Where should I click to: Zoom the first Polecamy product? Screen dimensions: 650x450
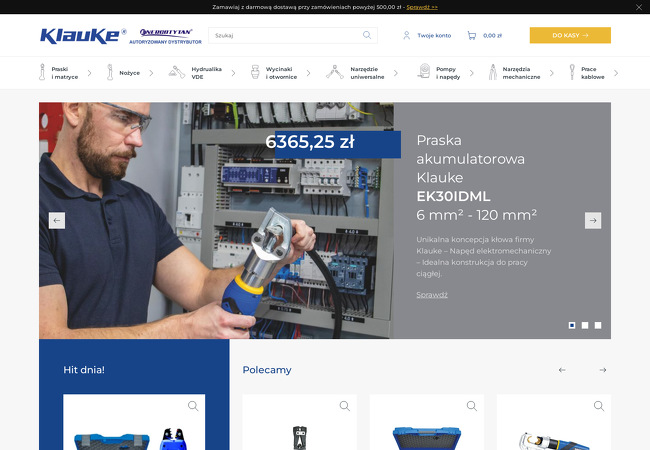pyautogui.click(x=345, y=406)
